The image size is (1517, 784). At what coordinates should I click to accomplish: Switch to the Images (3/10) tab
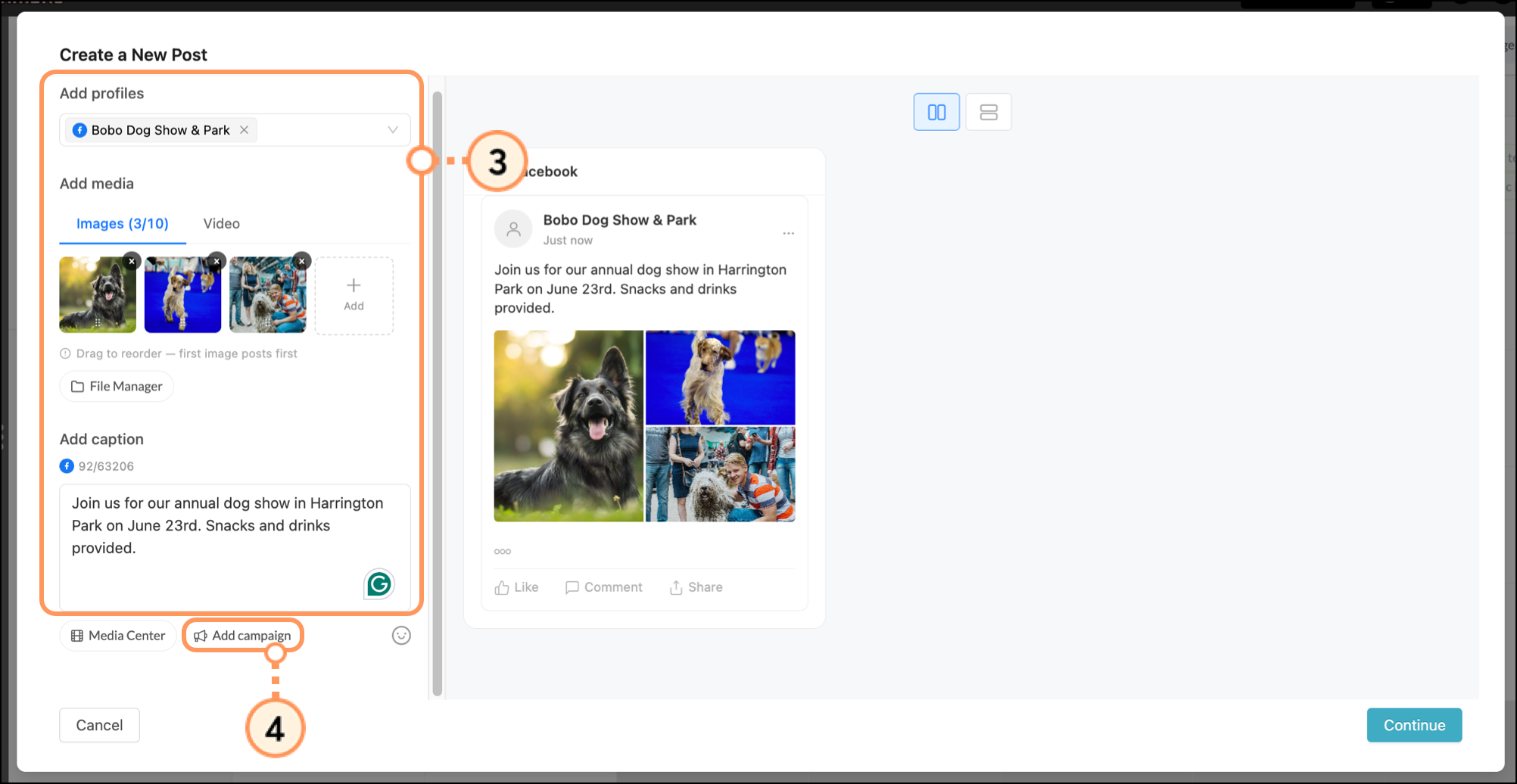(x=123, y=224)
